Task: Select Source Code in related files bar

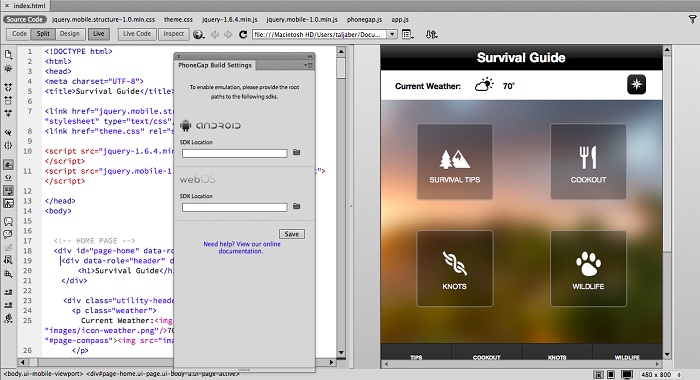Action: pos(25,20)
